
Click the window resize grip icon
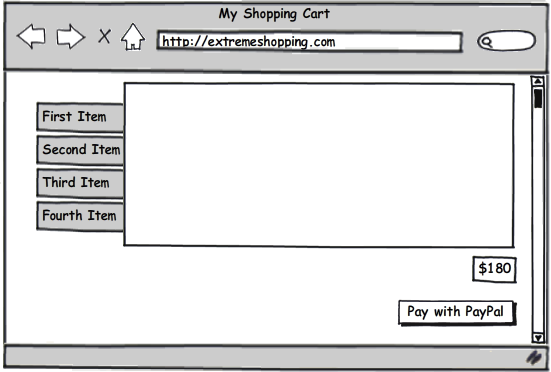click(534, 357)
